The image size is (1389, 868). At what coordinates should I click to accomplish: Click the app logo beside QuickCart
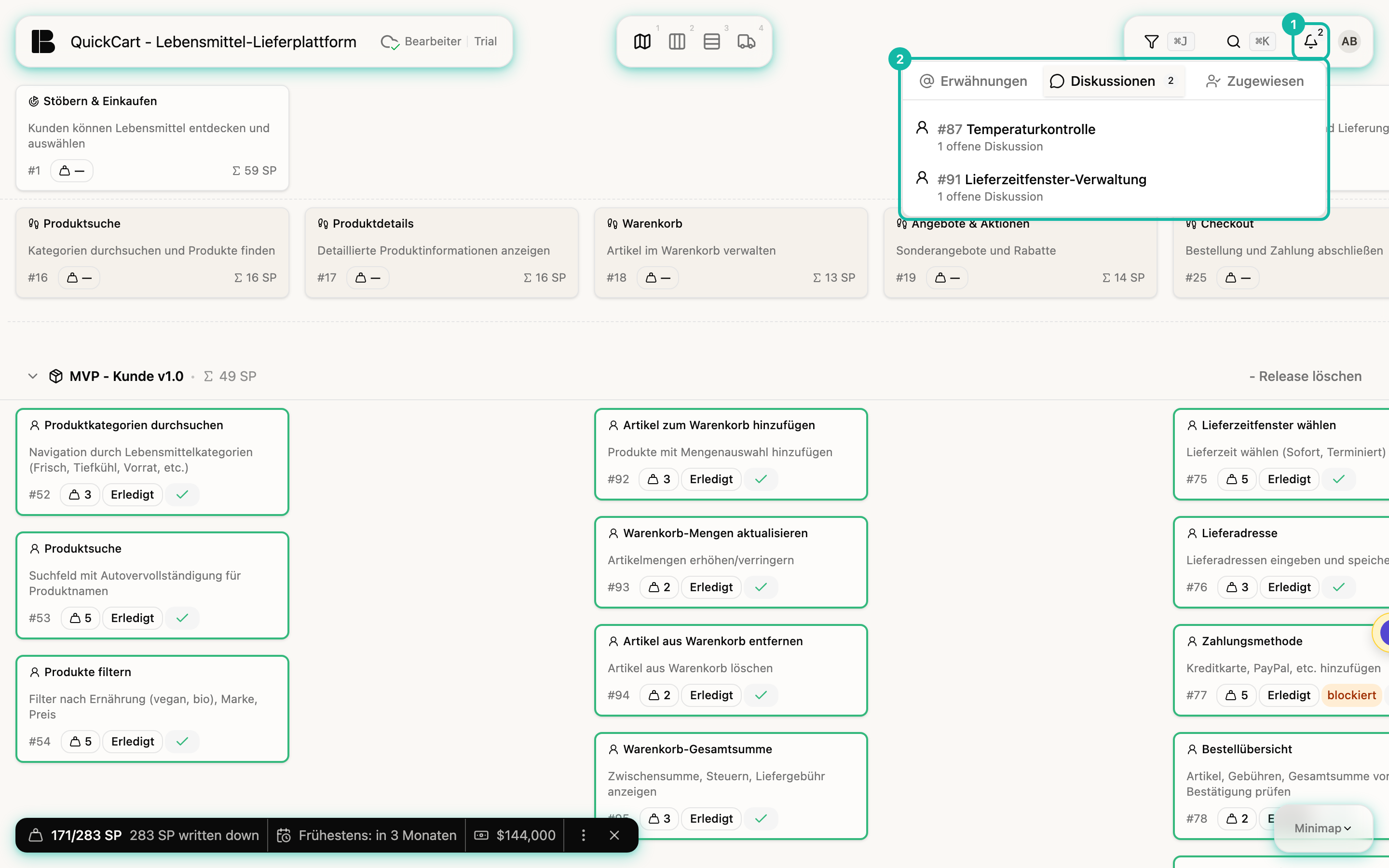point(43,41)
